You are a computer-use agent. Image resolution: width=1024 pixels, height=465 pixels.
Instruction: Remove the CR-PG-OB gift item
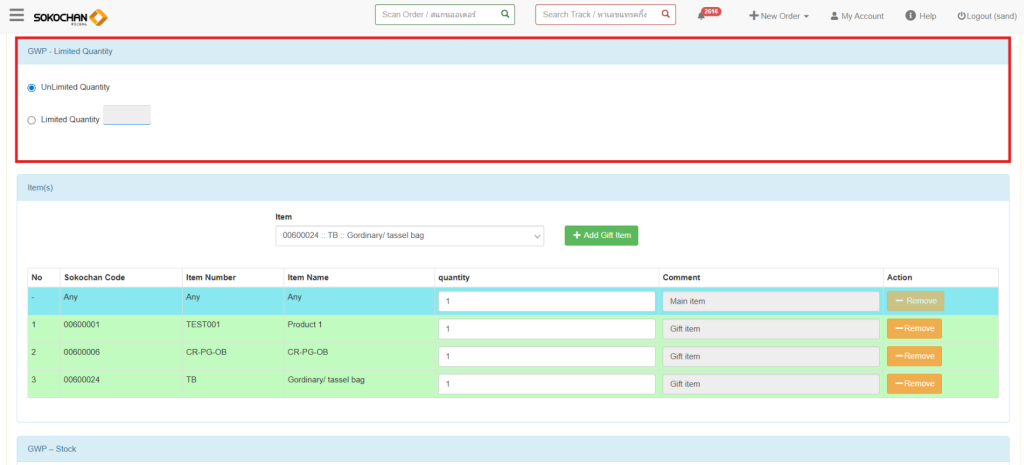click(x=914, y=356)
